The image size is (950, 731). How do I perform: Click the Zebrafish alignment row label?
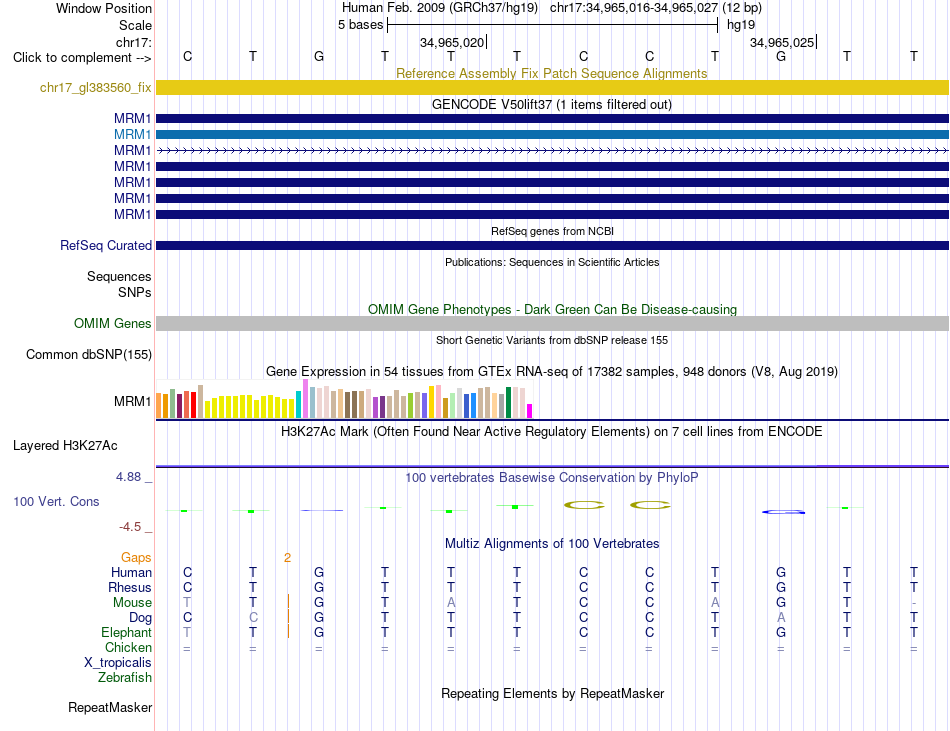(125, 678)
